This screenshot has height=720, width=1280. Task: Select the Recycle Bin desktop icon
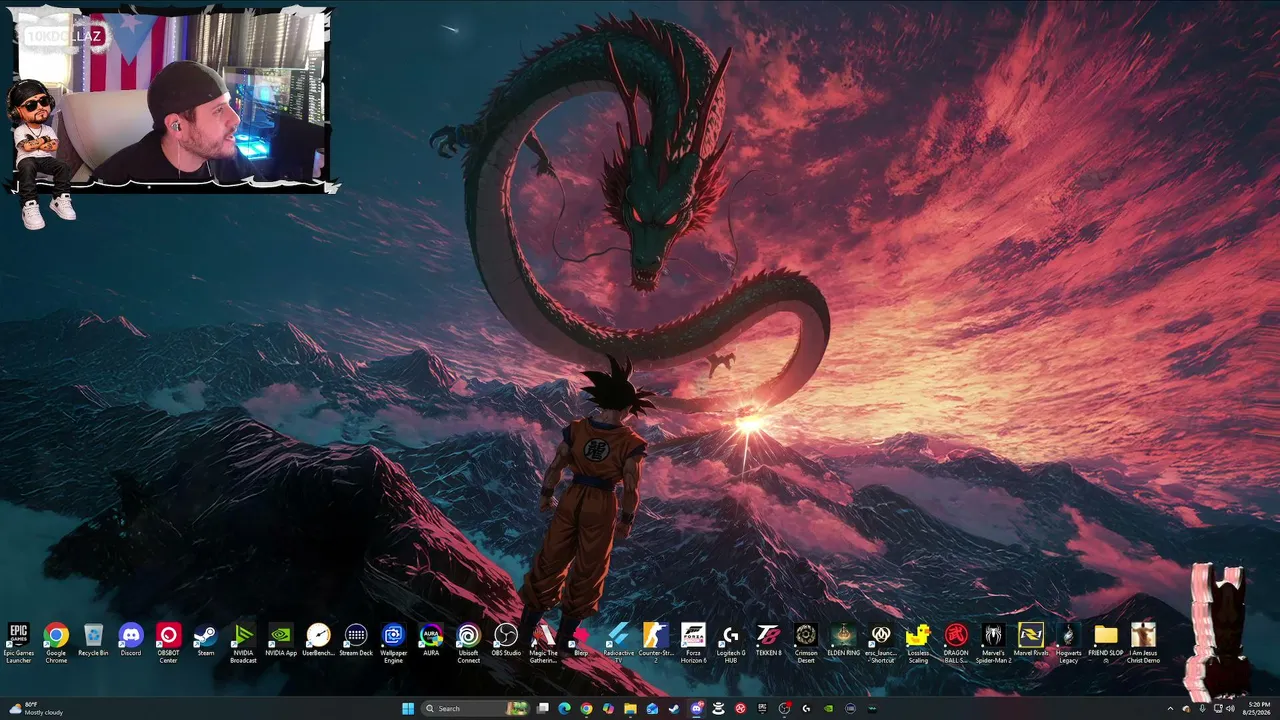pos(93,640)
